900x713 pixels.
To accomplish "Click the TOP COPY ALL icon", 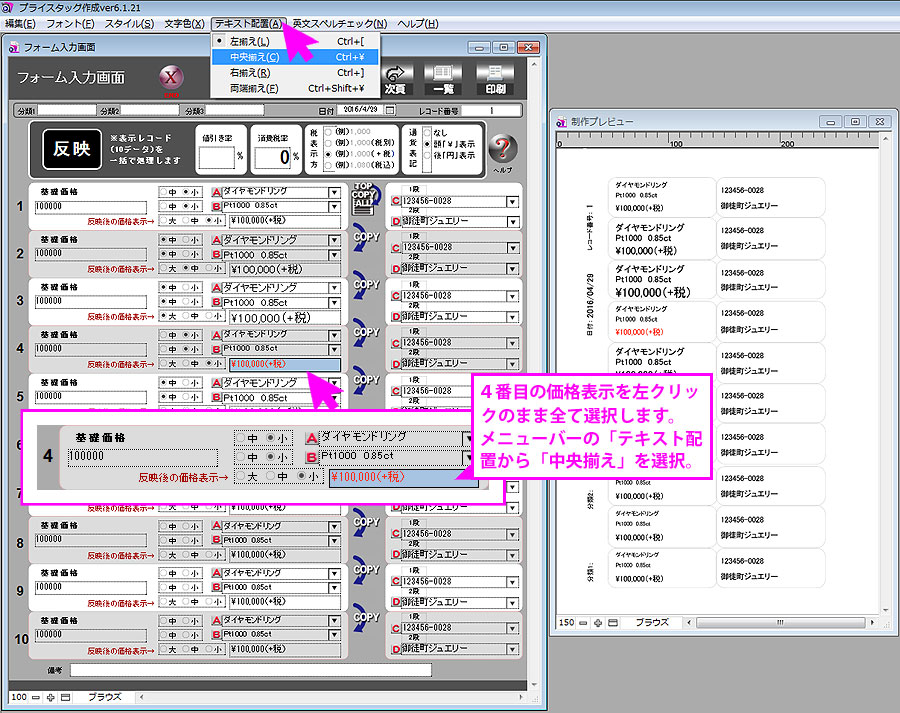I will coord(365,197).
